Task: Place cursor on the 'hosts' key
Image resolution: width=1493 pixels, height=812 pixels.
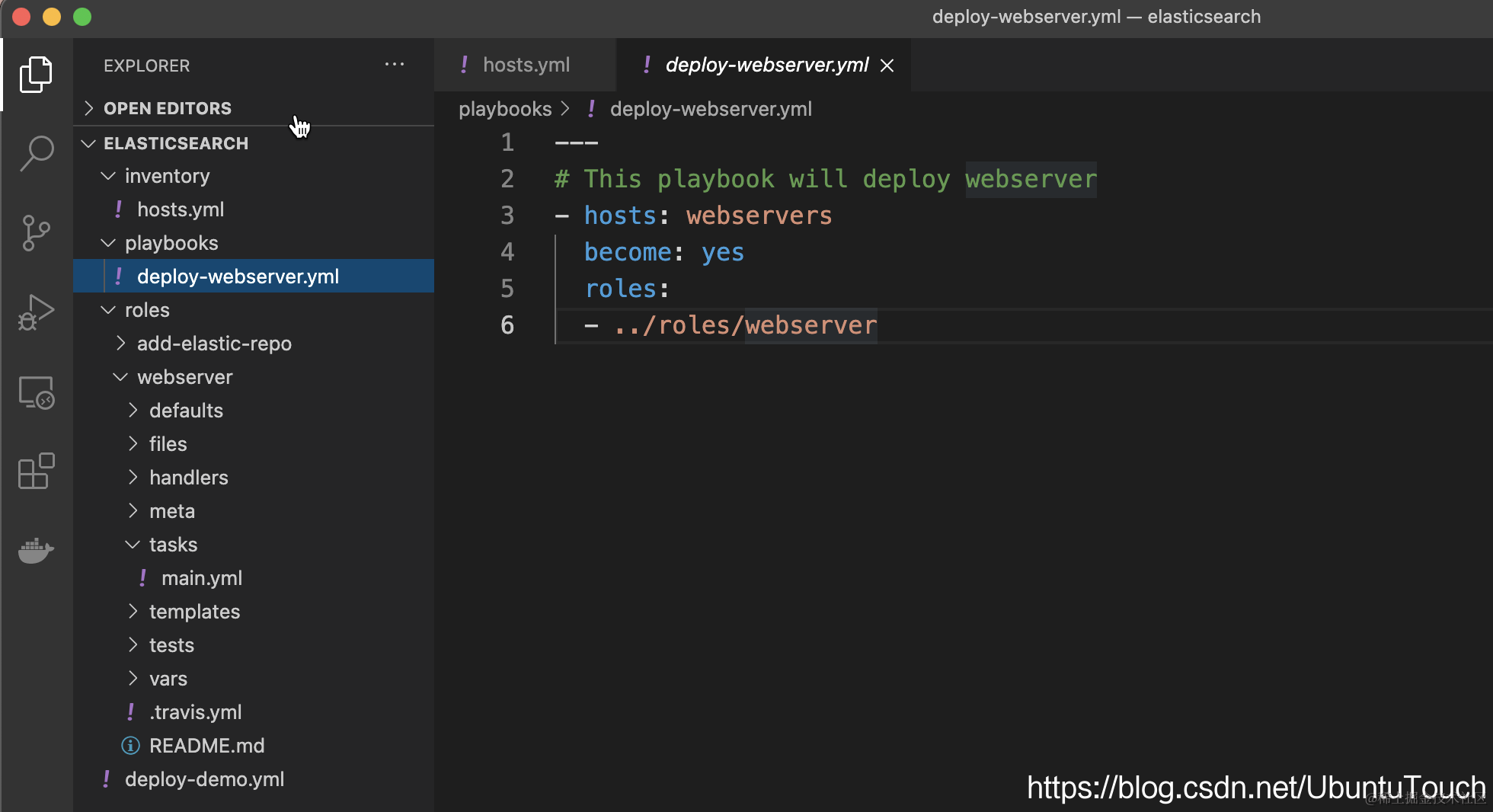Action: tap(620, 216)
